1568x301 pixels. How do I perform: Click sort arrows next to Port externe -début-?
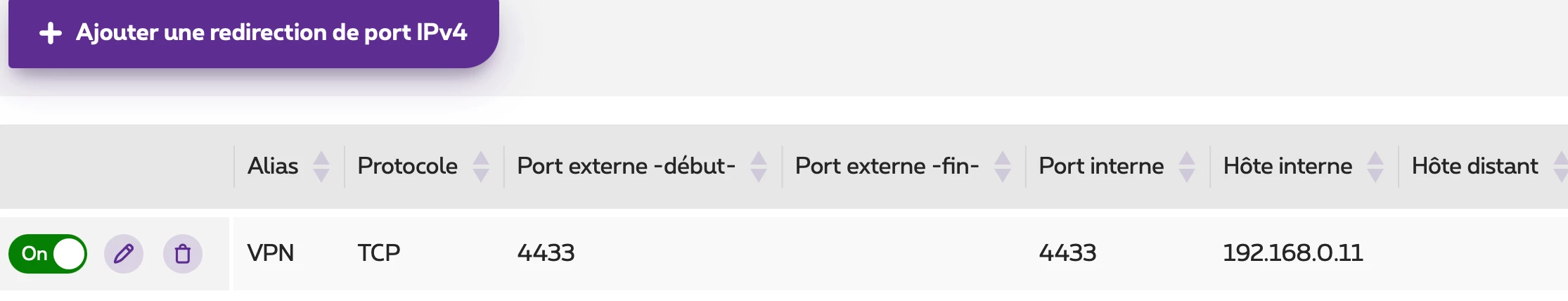pyautogui.click(x=759, y=167)
